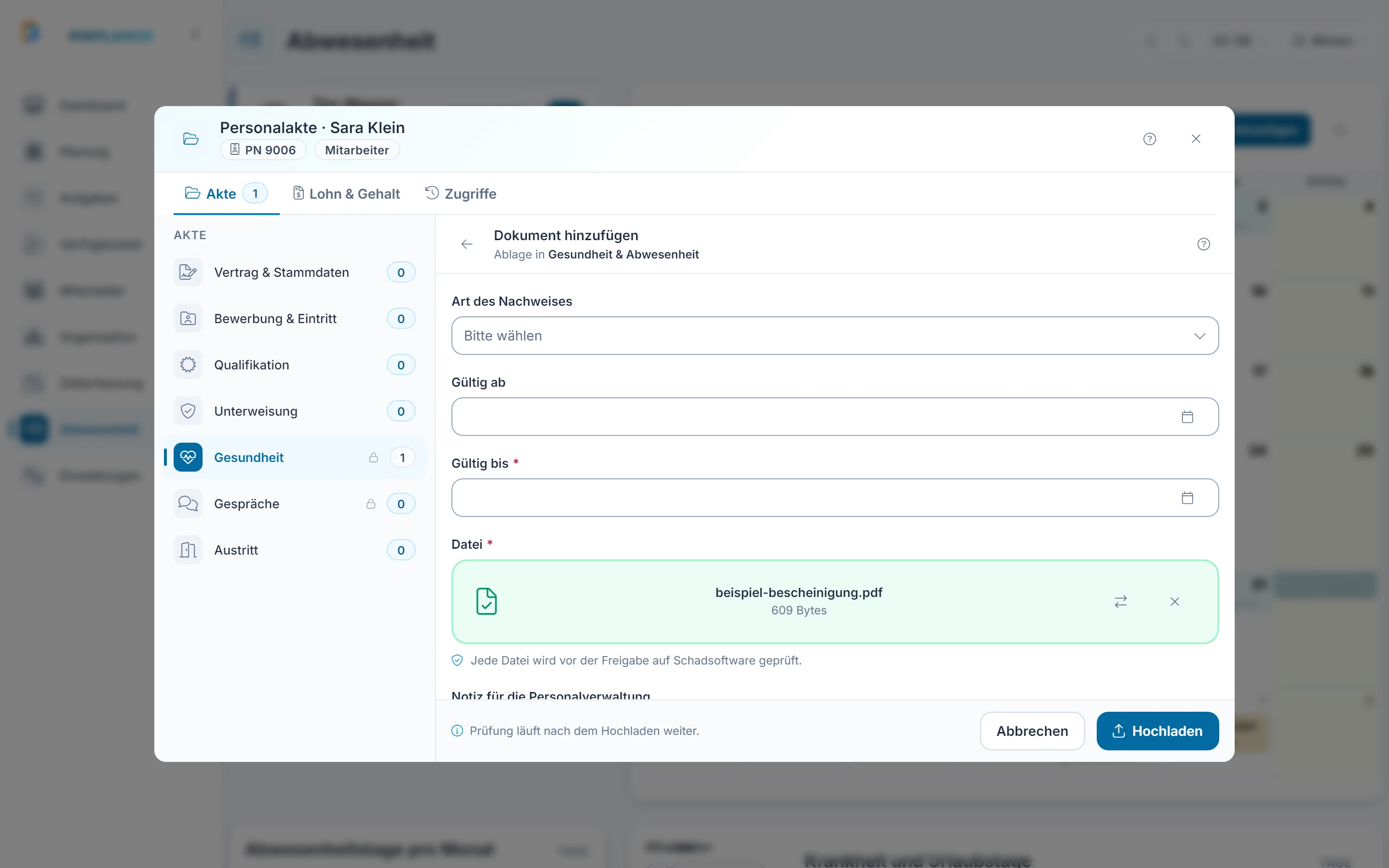Click the Bewerbung & Eintritt count badge
Viewport: 1389px width, 868px height.
tap(401, 319)
